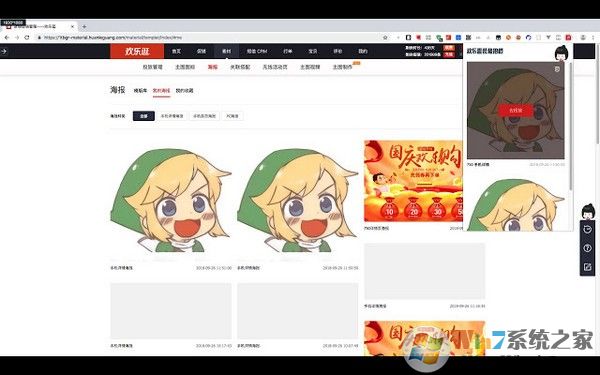Click the blue grid extension icon

coord(458,38)
